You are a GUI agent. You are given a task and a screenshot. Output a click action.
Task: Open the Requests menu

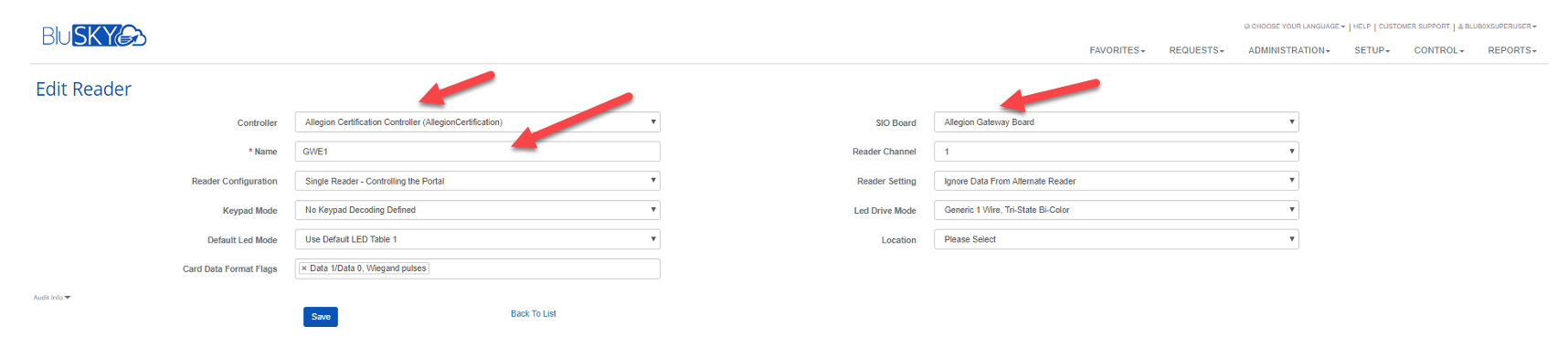click(x=1196, y=50)
